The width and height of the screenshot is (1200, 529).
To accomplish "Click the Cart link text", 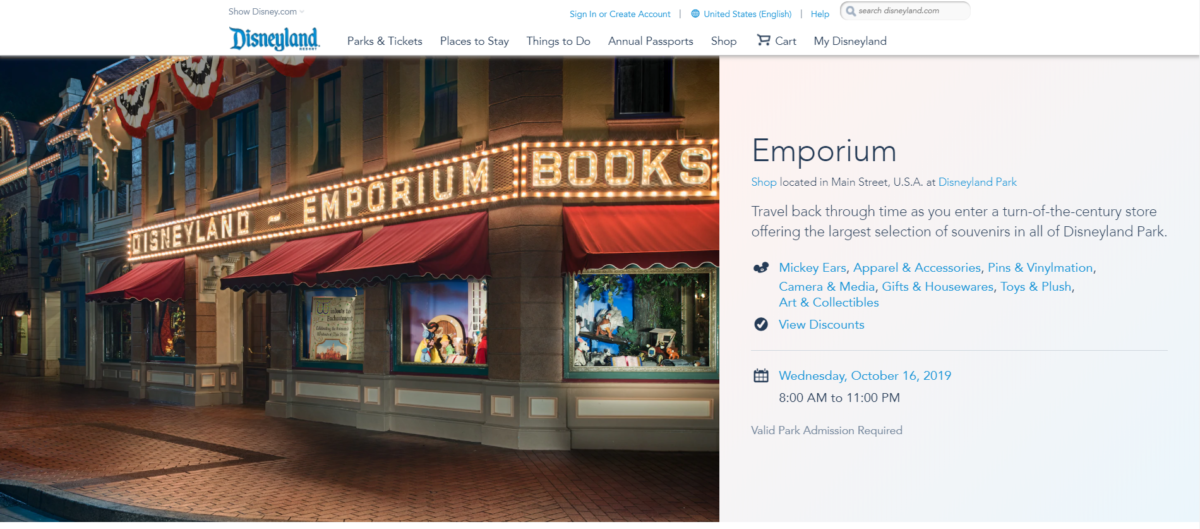I will tap(786, 41).
